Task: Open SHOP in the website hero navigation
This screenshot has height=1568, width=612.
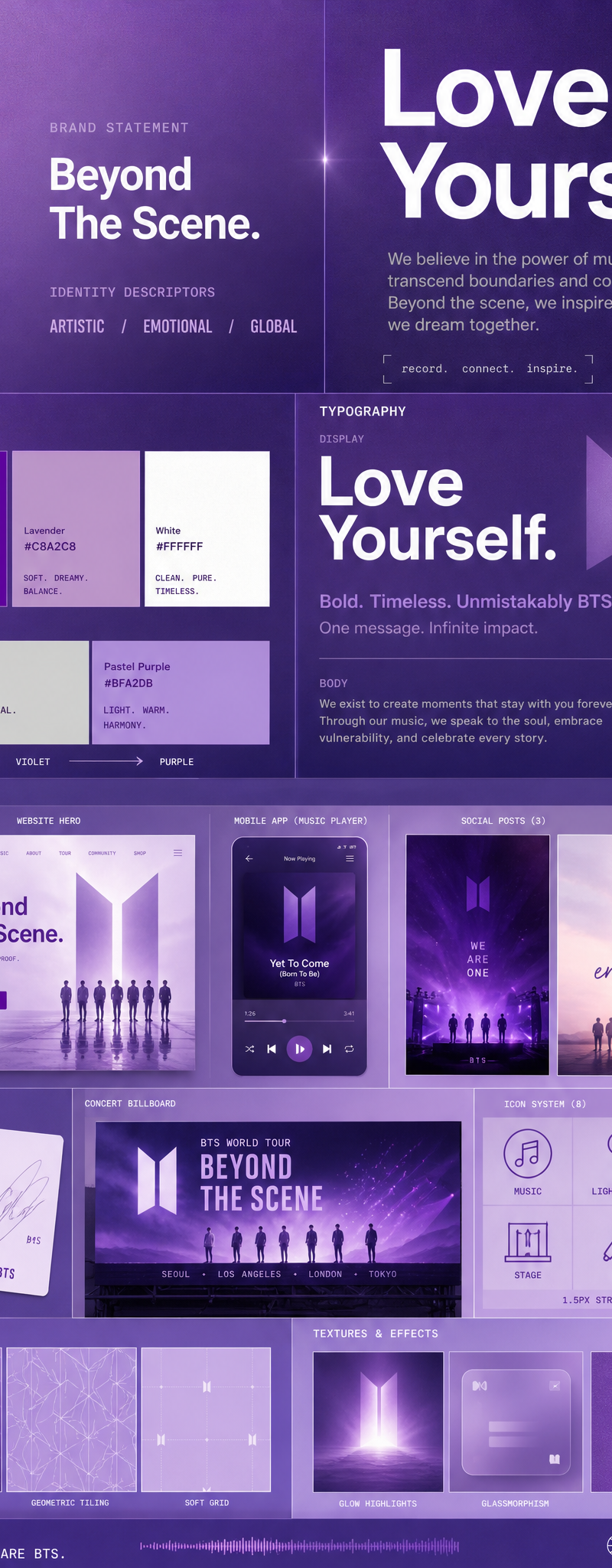Action: tap(140, 853)
